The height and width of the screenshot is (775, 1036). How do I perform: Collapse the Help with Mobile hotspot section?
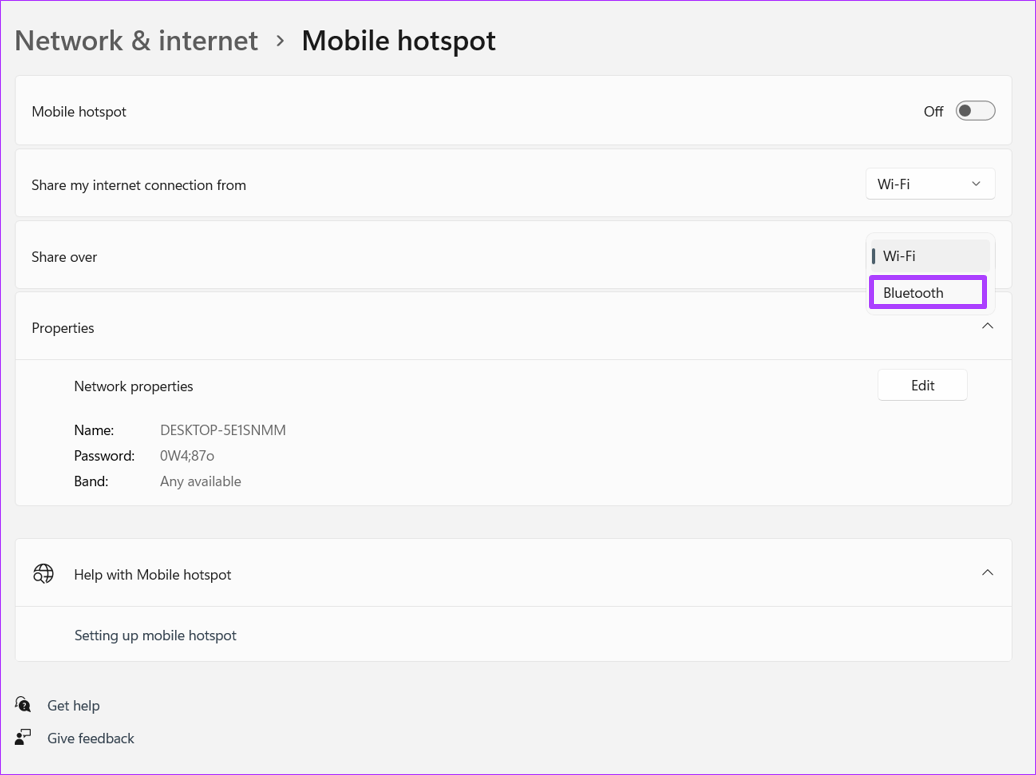coord(987,573)
